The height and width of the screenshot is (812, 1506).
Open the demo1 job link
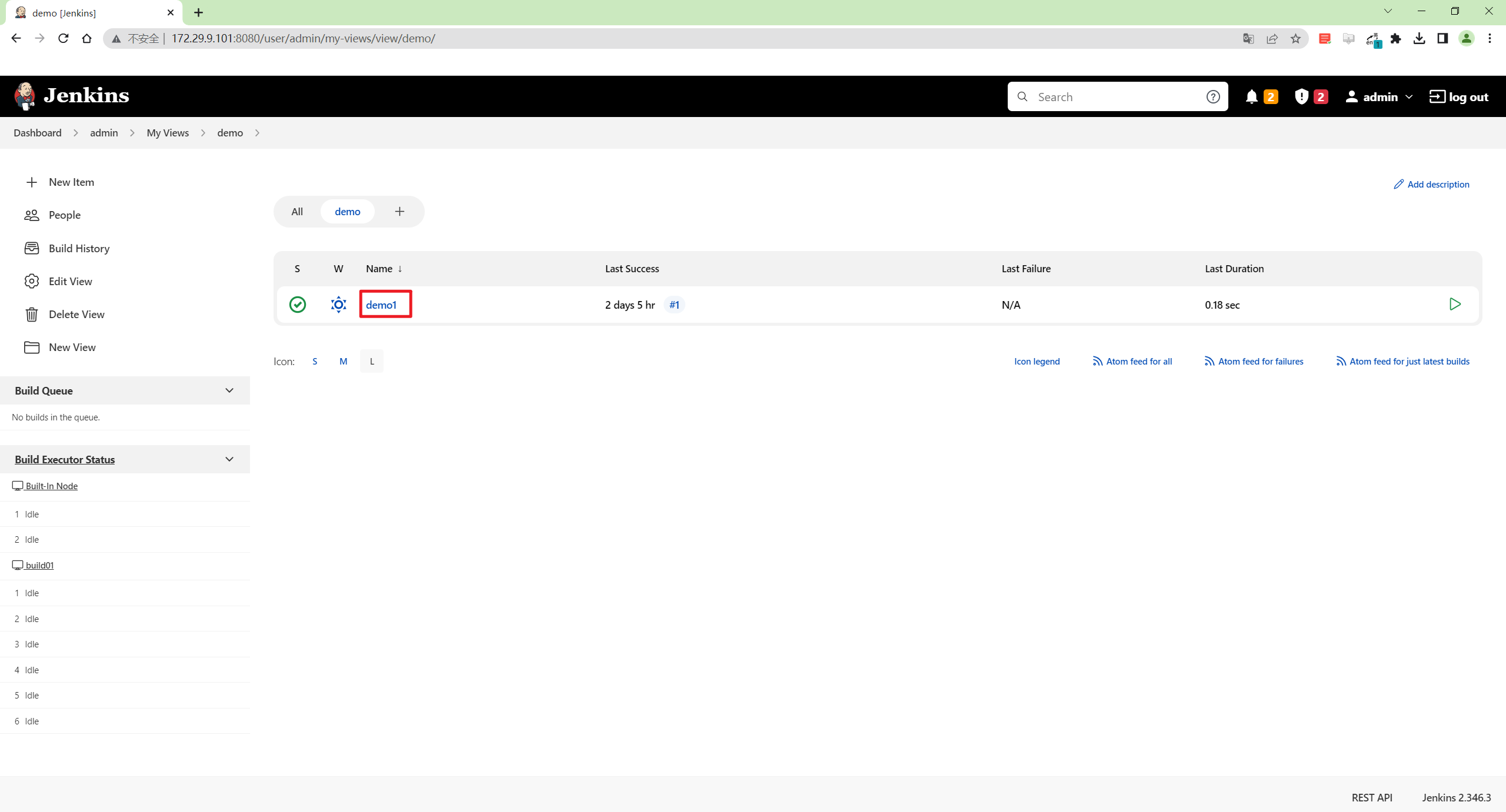pos(381,305)
